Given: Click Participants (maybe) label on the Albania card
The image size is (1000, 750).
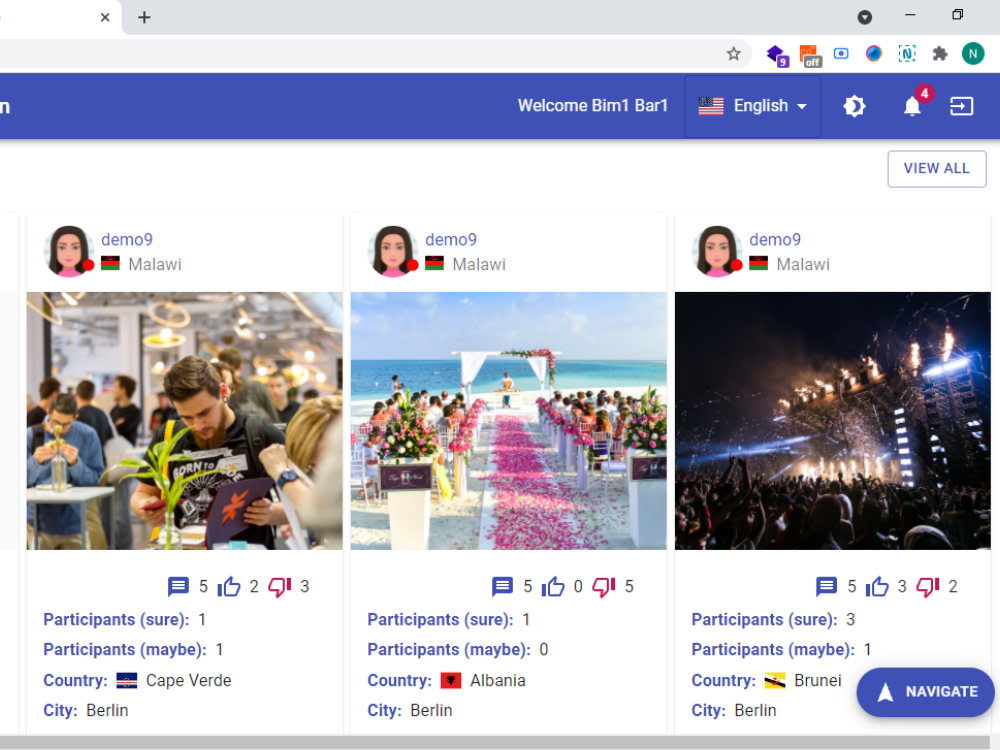Looking at the screenshot, I should 449,650.
